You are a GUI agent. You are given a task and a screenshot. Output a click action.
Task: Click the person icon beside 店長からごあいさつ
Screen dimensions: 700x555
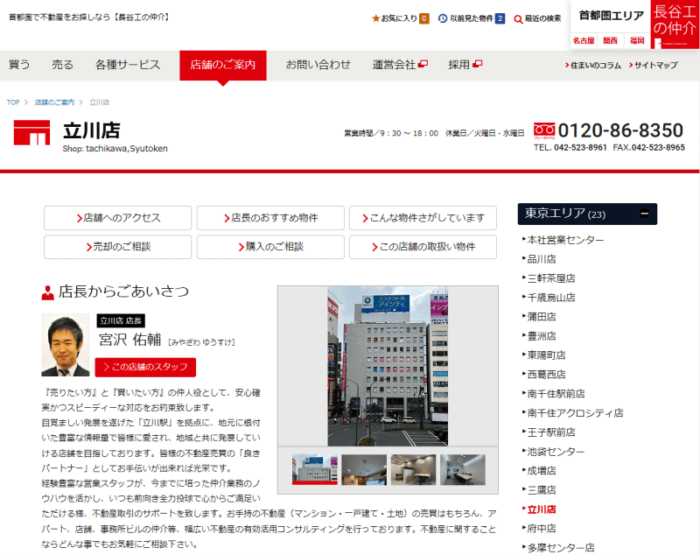click(47, 293)
